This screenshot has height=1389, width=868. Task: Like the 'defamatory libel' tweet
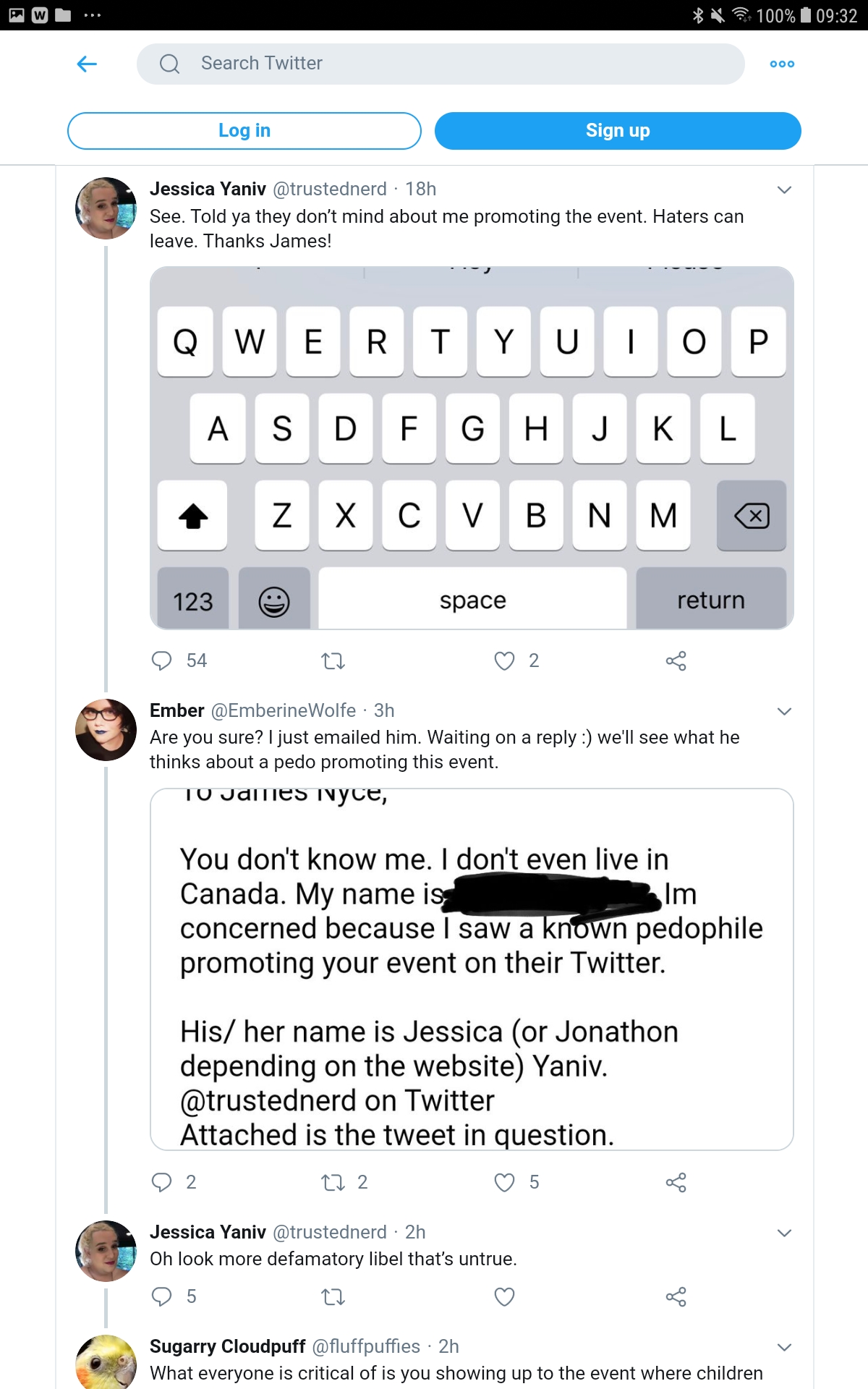[x=504, y=1296]
